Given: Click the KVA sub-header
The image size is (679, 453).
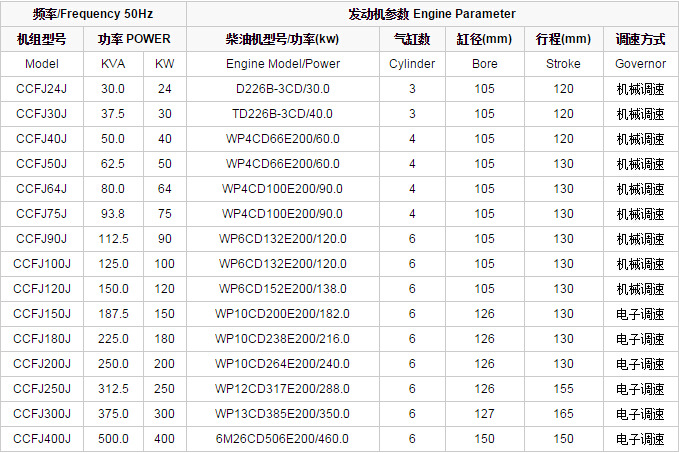Looking at the screenshot, I should click(113, 64).
